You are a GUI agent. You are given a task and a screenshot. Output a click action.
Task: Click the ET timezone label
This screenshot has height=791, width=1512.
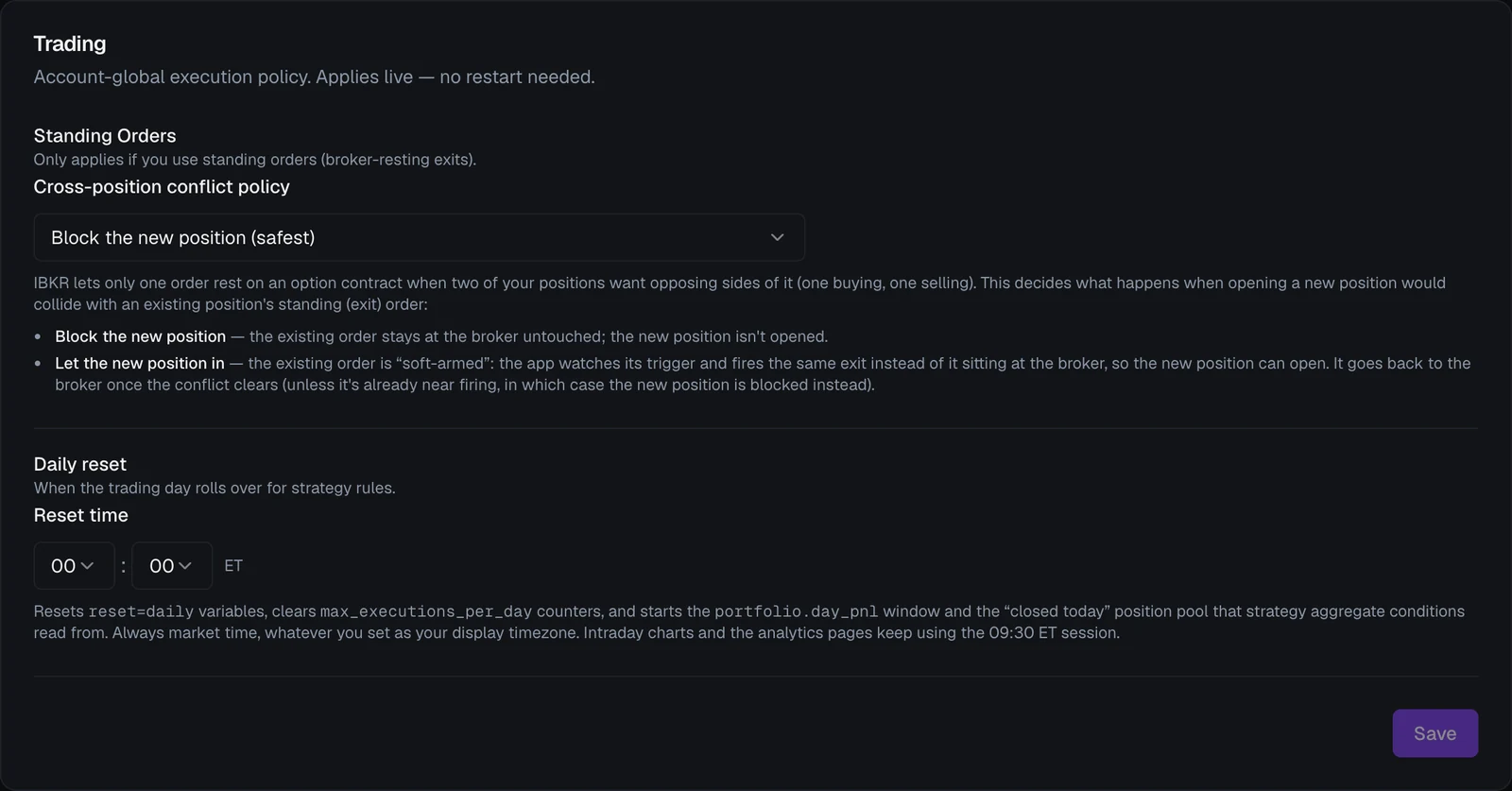pyautogui.click(x=233, y=565)
